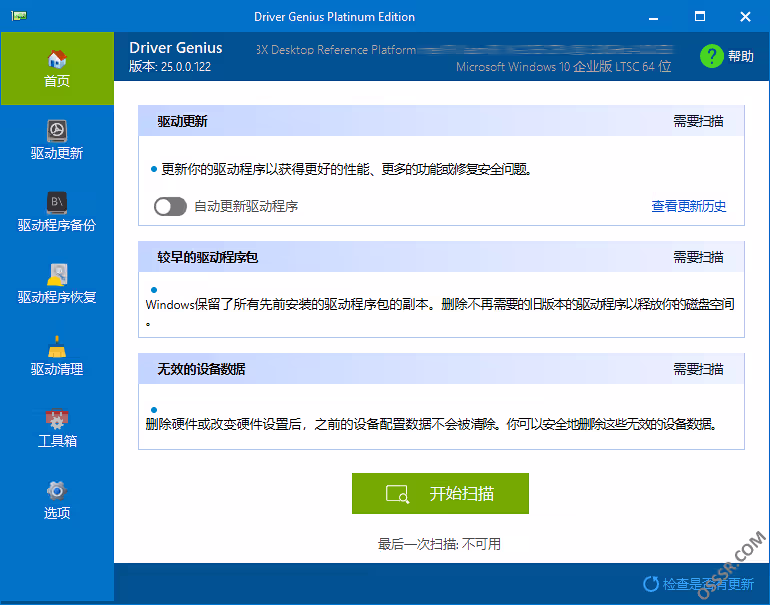Image resolution: width=770 pixels, height=605 pixels.
Task: Click the 驱动更新 panel header title
Action: [x=183, y=121]
